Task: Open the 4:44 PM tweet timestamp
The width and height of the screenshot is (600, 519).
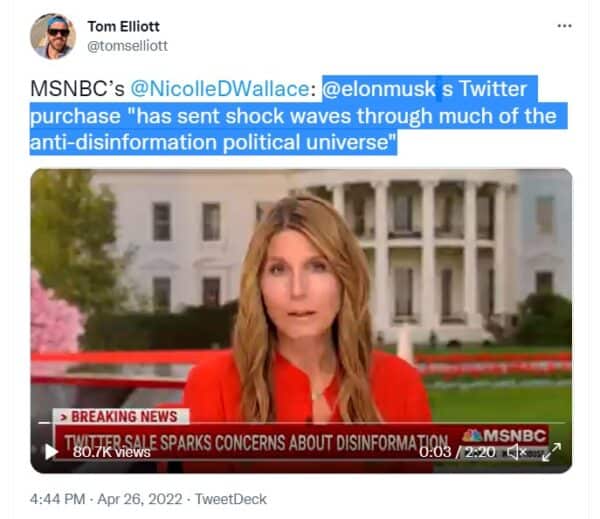Action: (x=57, y=499)
